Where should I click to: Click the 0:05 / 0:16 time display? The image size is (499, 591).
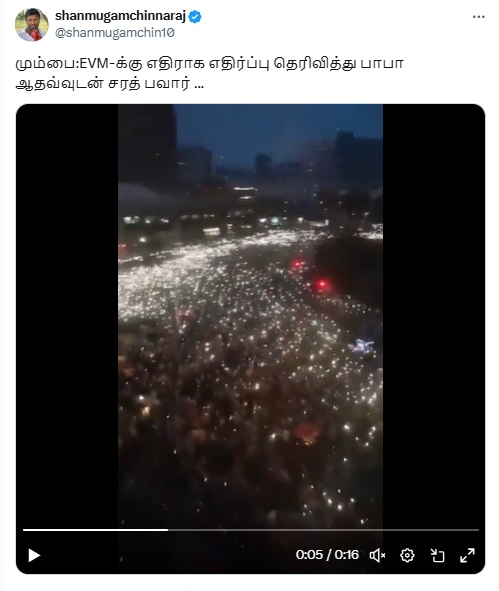[x=327, y=555]
